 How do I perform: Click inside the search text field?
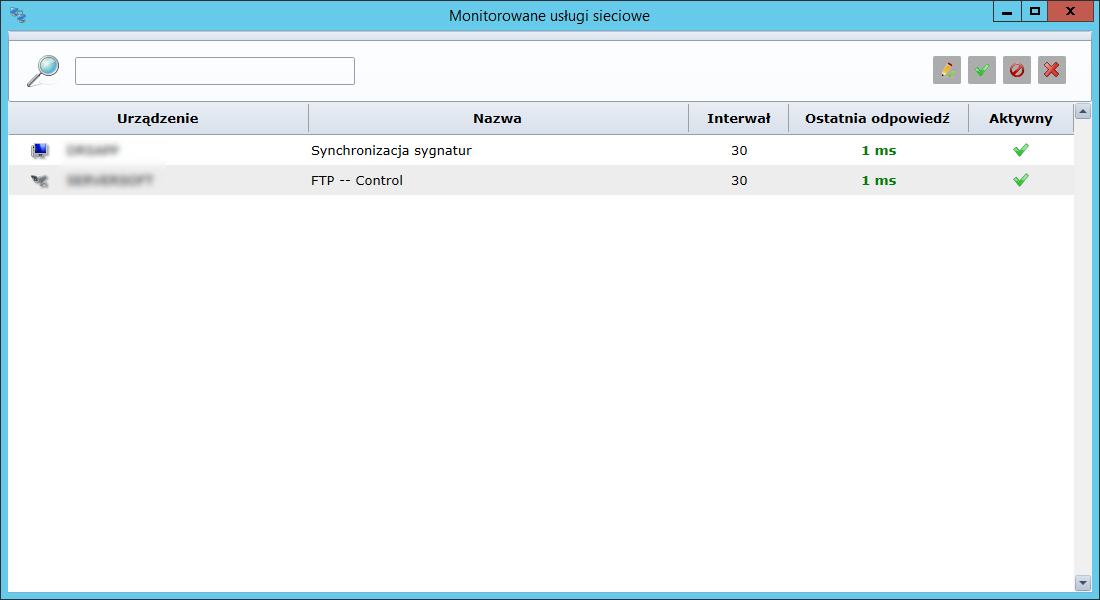click(214, 71)
